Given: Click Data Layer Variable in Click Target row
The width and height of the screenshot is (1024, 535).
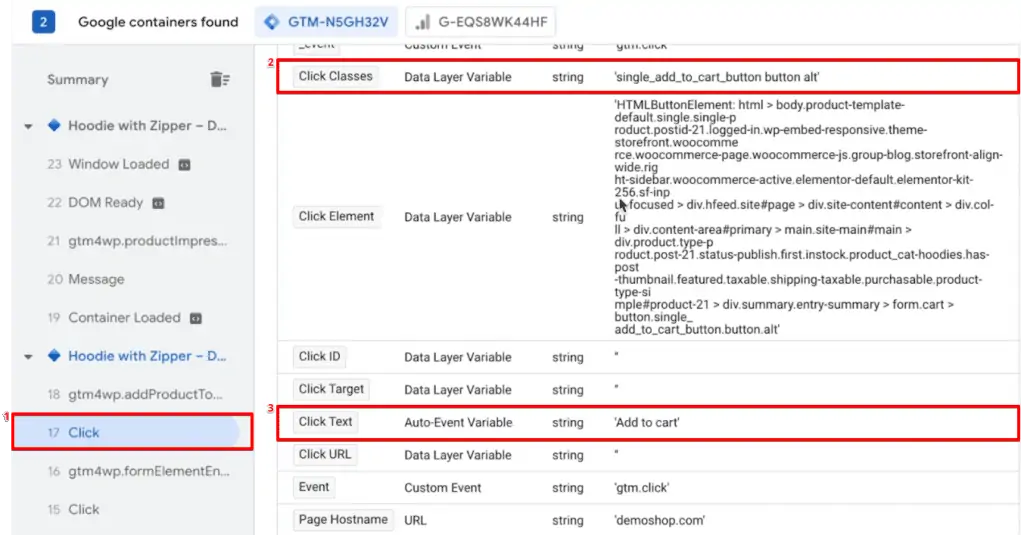Looking at the screenshot, I should (457, 390).
